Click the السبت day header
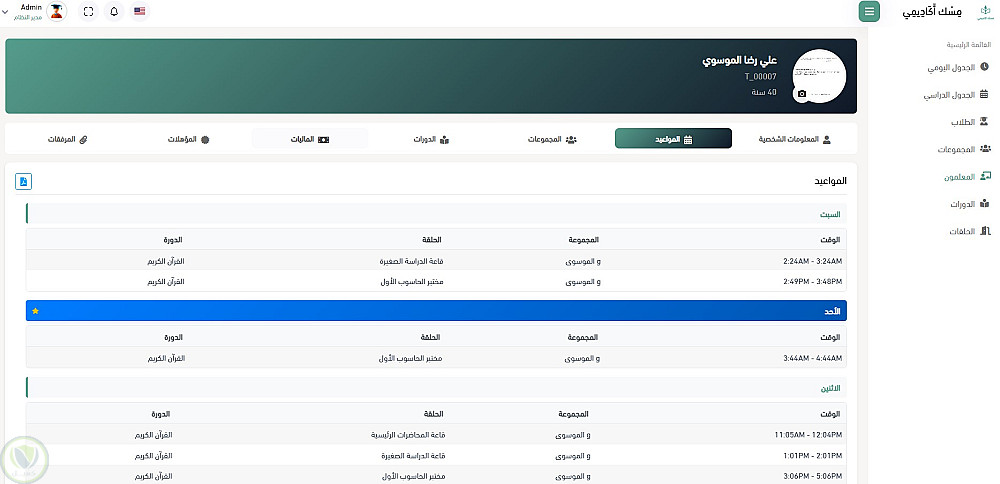The image size is (1000, 484). click(436, 214)
